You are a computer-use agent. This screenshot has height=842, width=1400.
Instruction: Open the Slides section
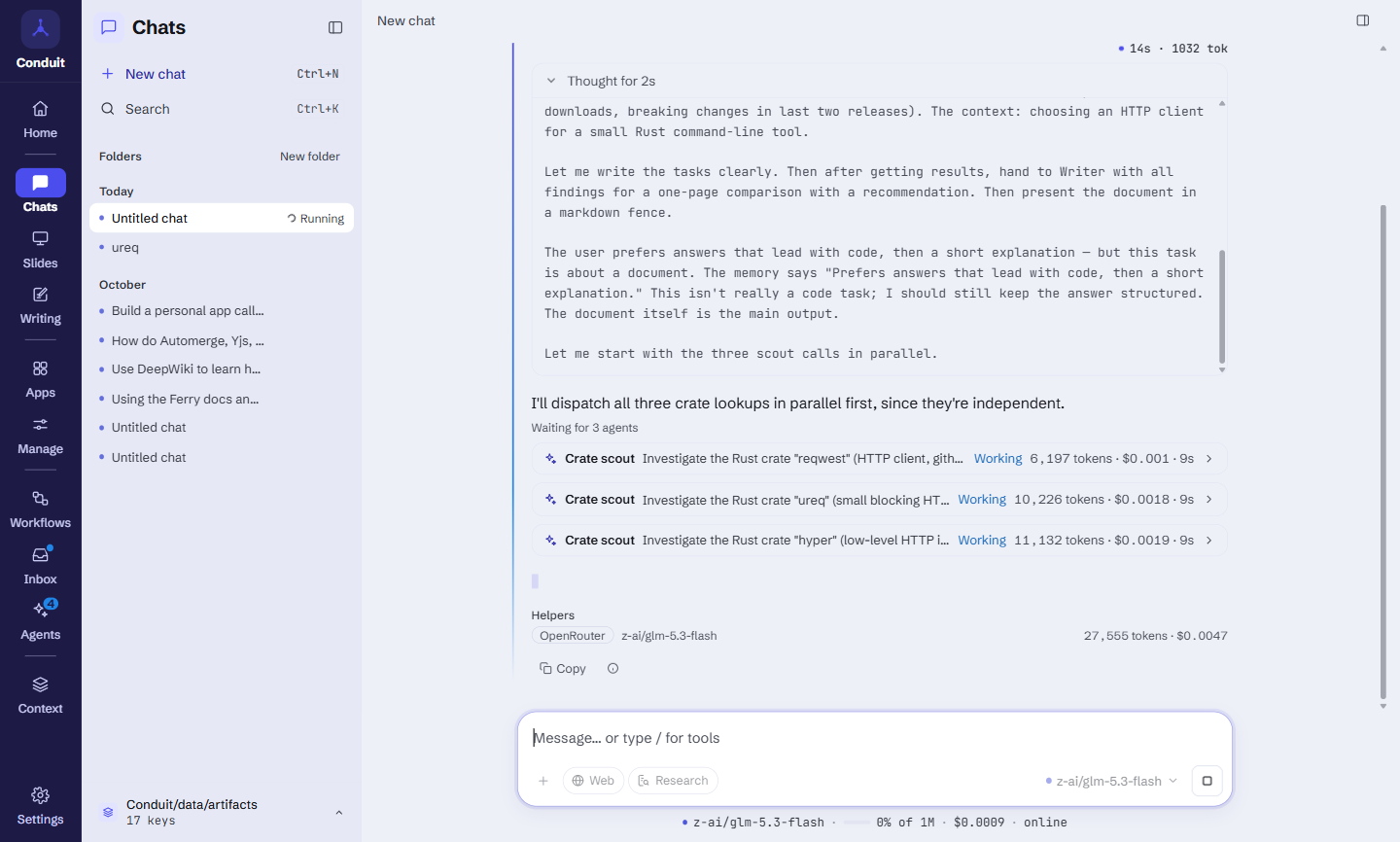click(x=40, y=250)
